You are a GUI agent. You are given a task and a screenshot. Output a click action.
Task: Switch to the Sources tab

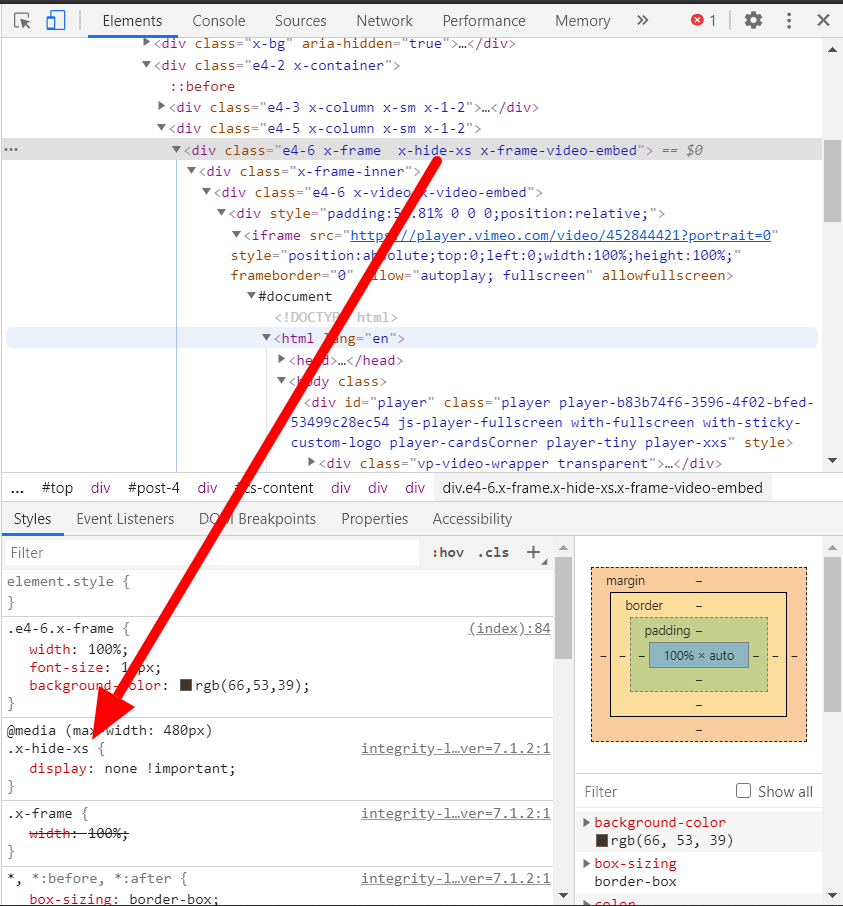pos(300,21)
